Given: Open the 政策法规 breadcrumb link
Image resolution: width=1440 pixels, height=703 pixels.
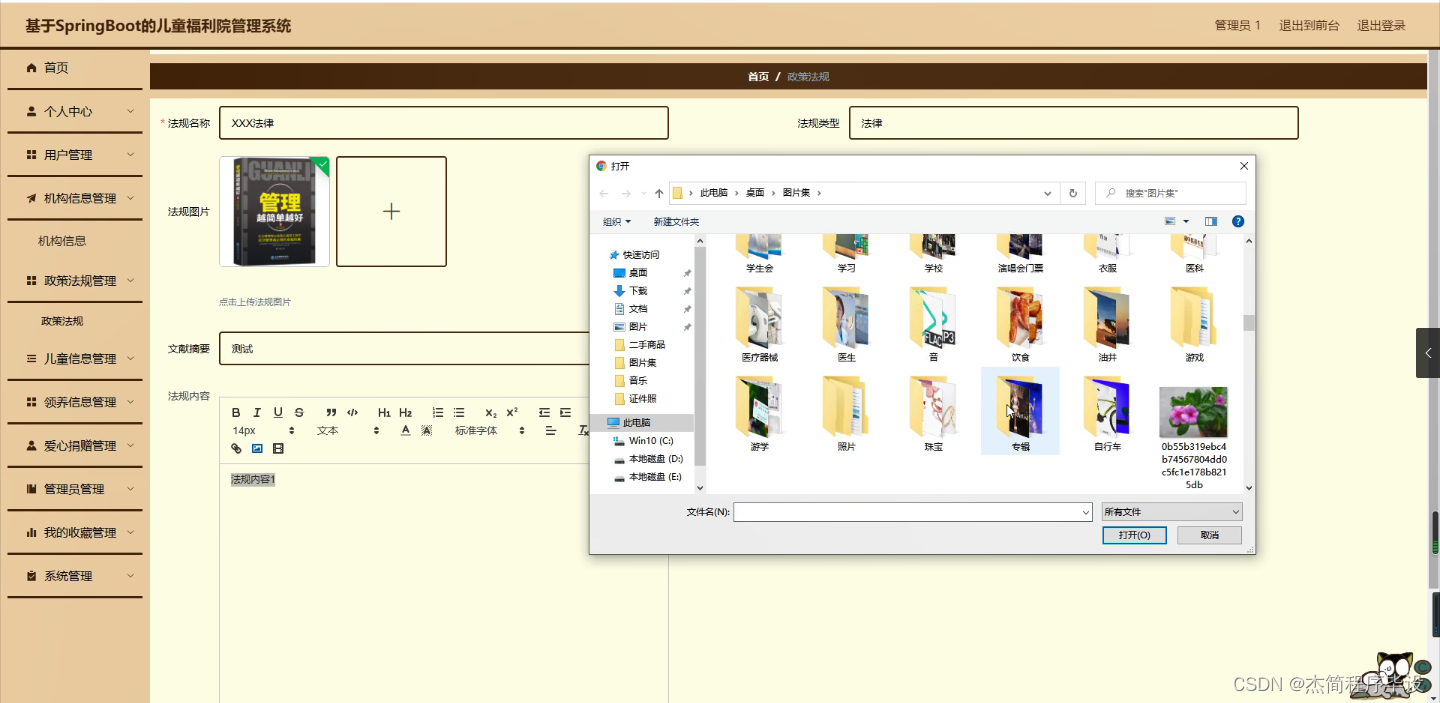Looking at the screenshot, I should [x=806, y=75].
